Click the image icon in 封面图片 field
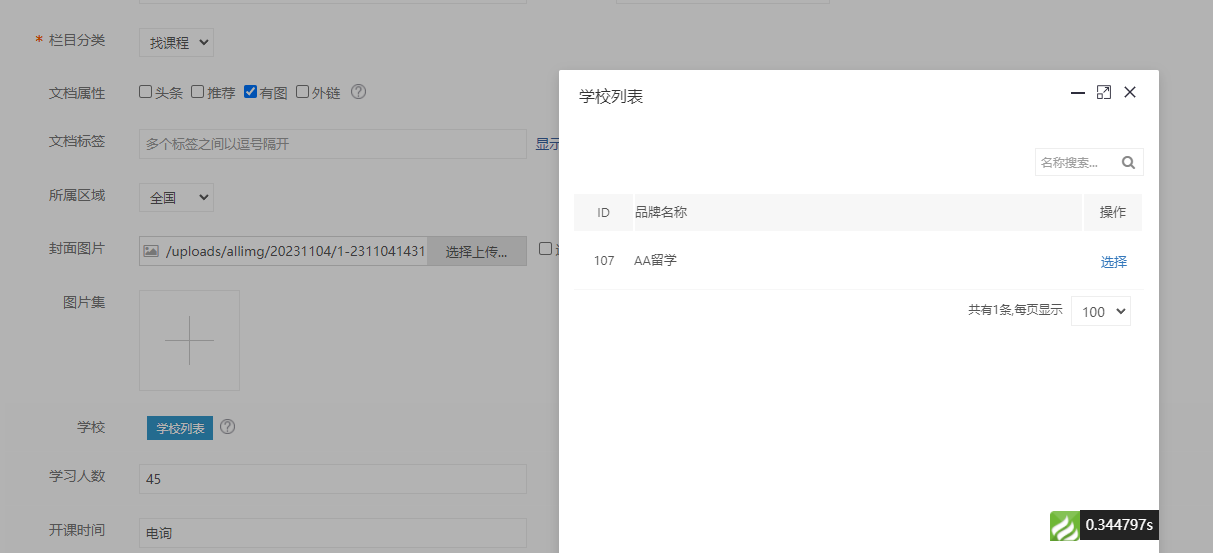The height and width of the screenshot is (553, 1213). 151,251
